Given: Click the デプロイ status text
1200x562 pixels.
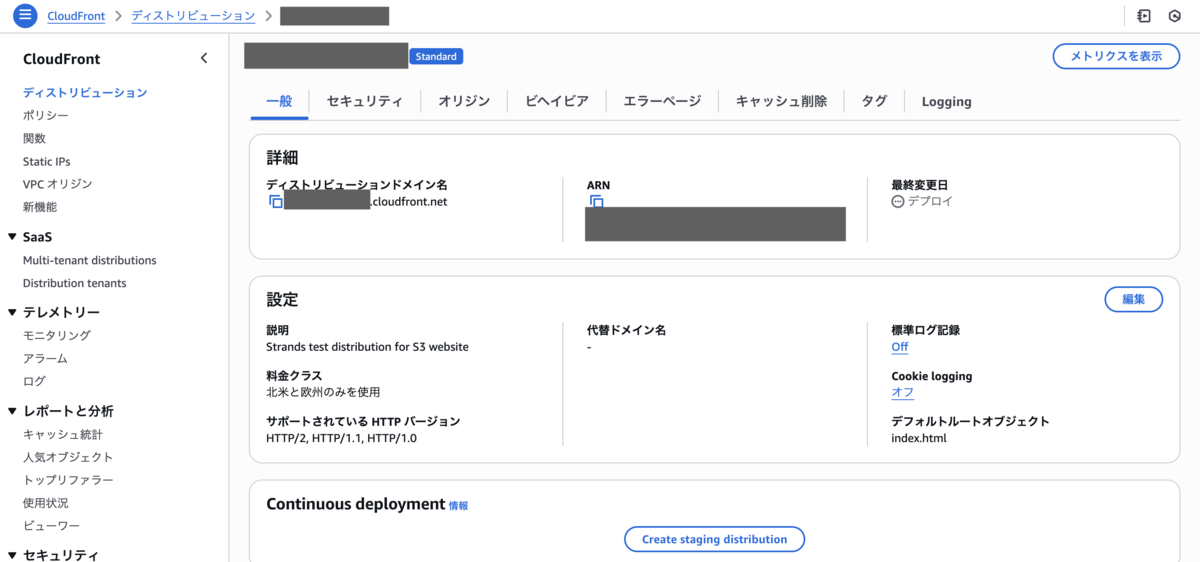Looking at the screenshot, I should [930, 201].
